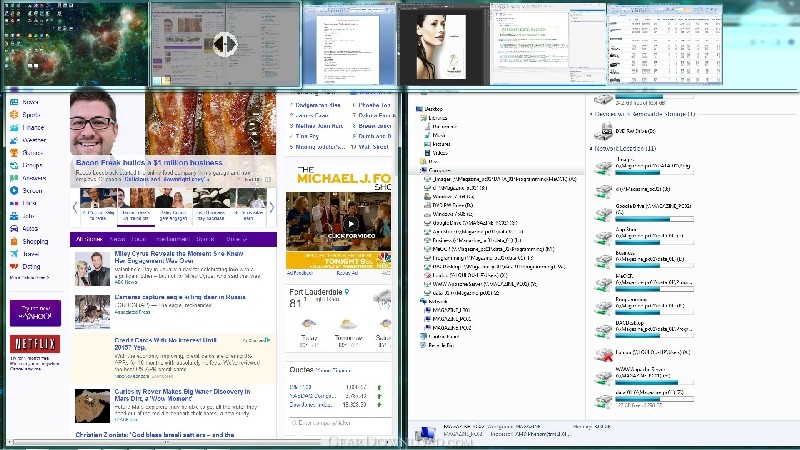Switch to the Photoshop portrait window thumbnail

pyautogui.click(x=443, y=44)
